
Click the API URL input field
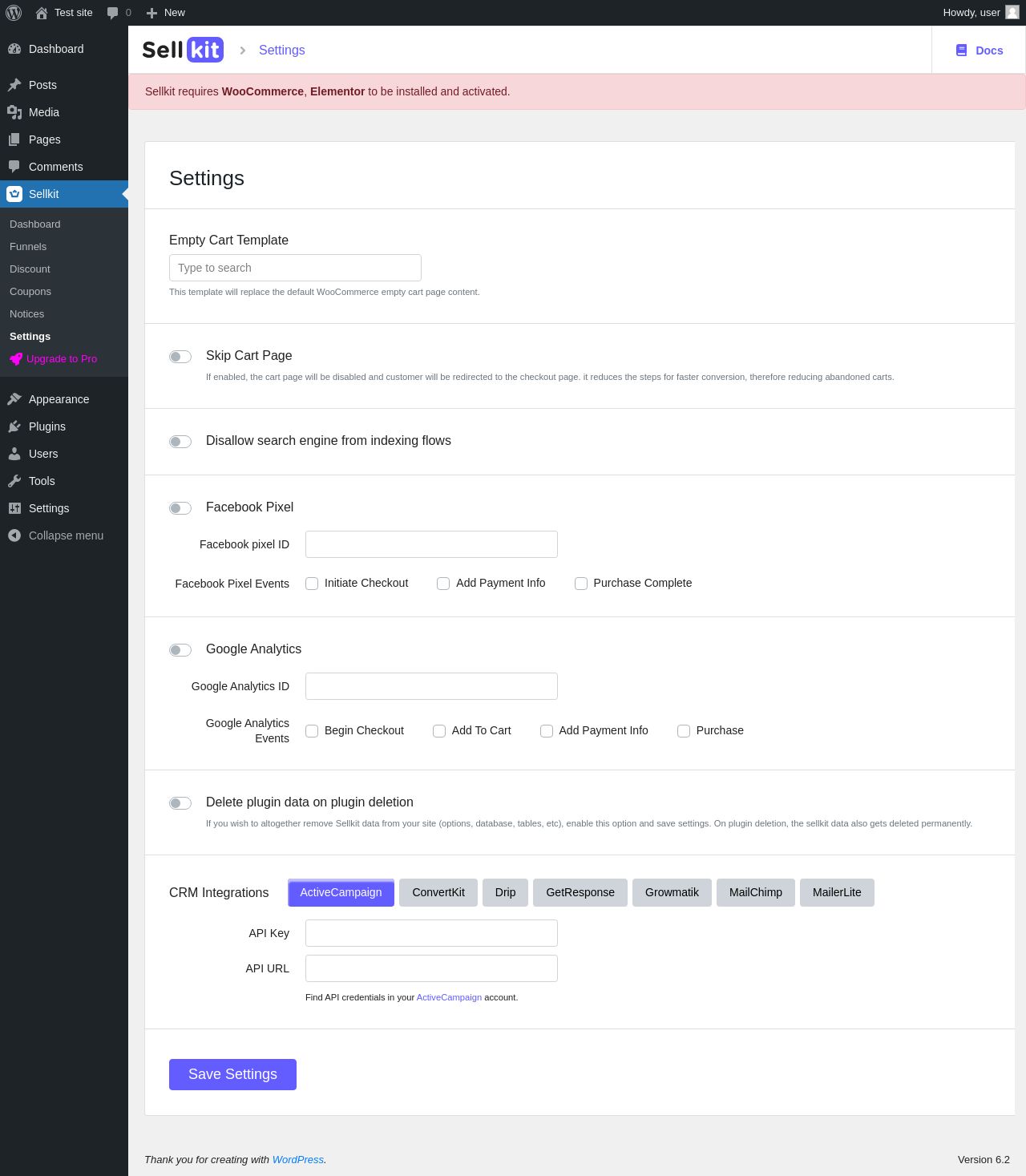tap(431, 968)
